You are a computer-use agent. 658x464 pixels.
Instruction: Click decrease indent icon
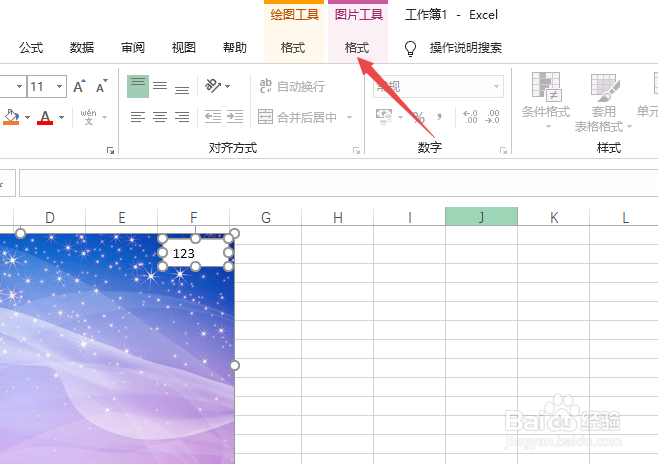pyautogui.click(x=213, y=117)
